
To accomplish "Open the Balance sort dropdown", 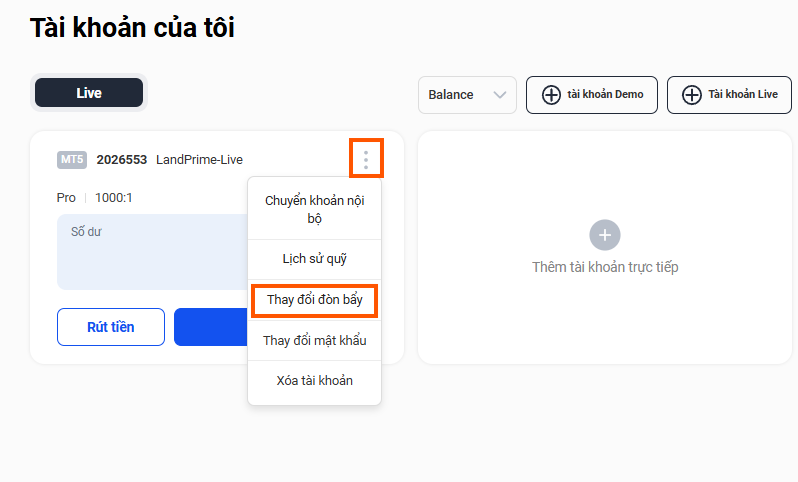I will [x=466, y=95].
